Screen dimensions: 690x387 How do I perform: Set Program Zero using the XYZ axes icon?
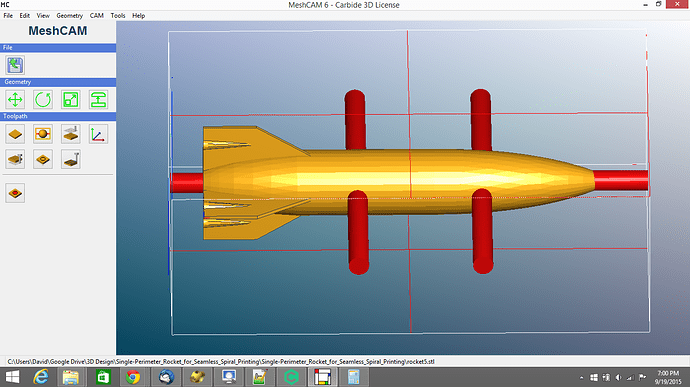click(98, 134)
